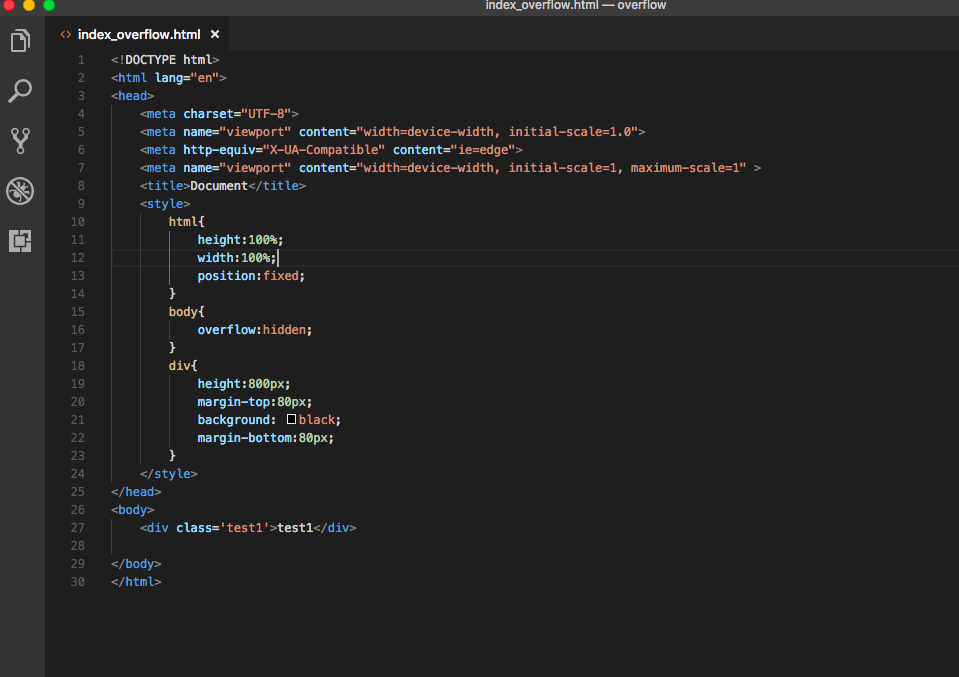This screenshot has height=677, width=959.
Task: Click the window title index_overflow.html — overflow
Action: coord(576,6)
